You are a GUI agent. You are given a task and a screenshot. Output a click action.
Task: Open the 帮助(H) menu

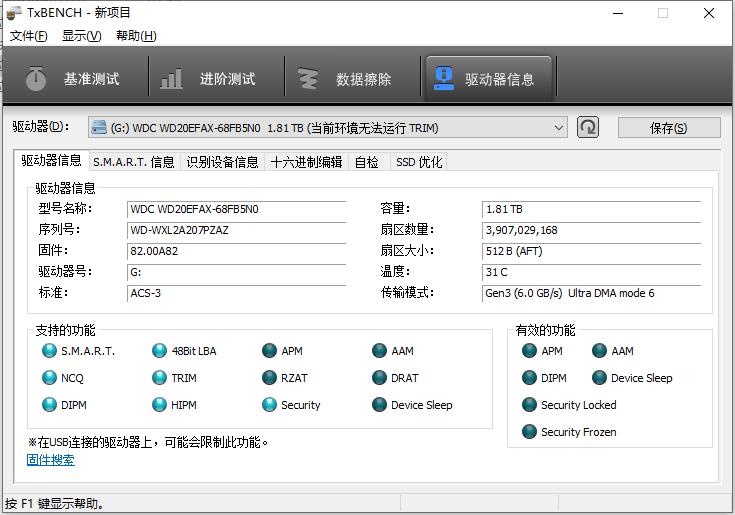pyautogui.click(x=136, y=36)
